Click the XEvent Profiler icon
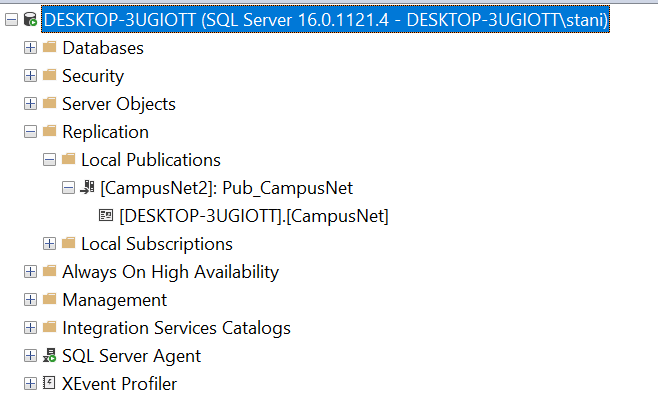The image size is (658, 397). coord(49,383)
